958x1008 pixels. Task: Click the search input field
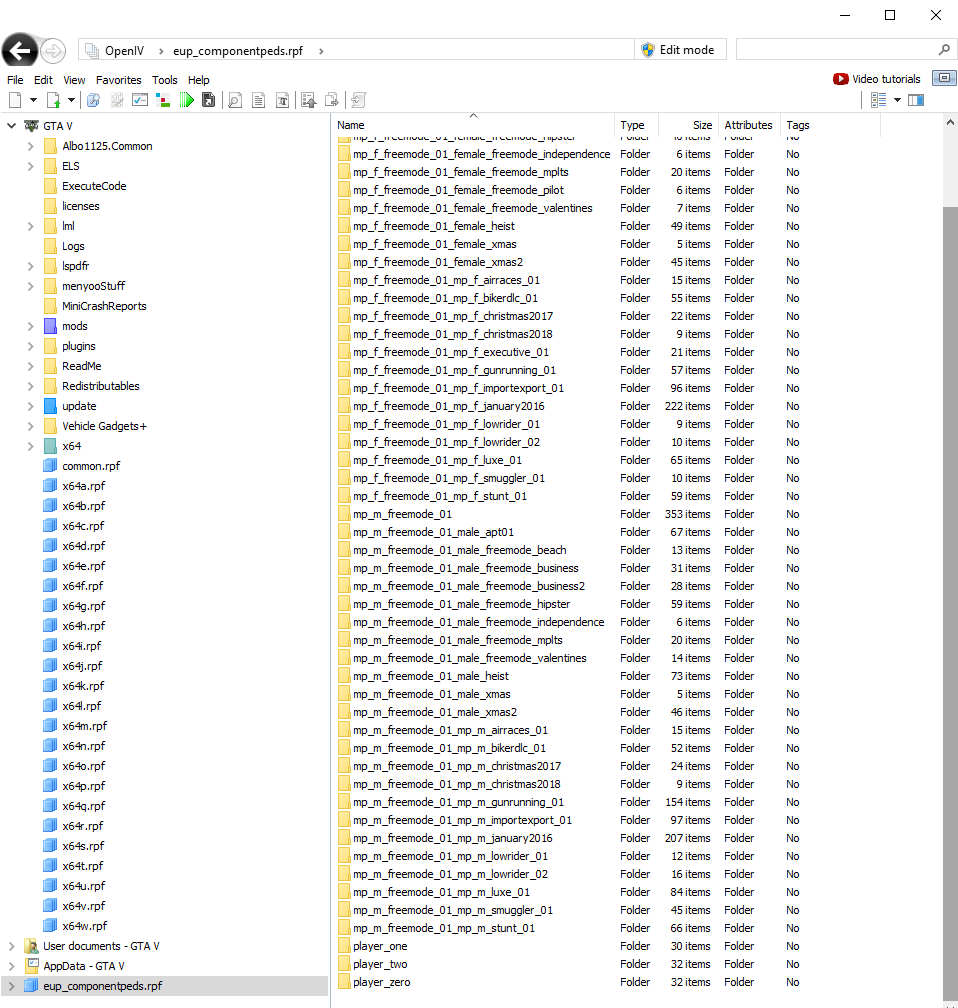point(834,50)
